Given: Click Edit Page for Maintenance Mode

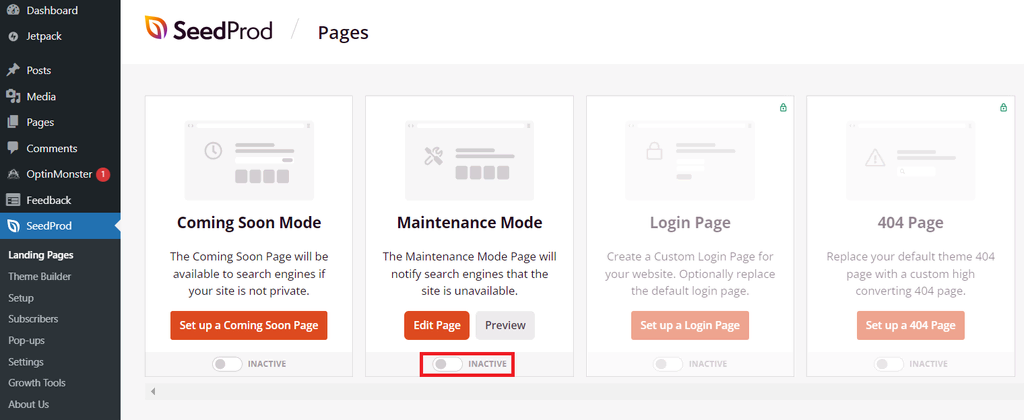Looking at the screenshot, I should pyautogui.click(x=437, y=325).
